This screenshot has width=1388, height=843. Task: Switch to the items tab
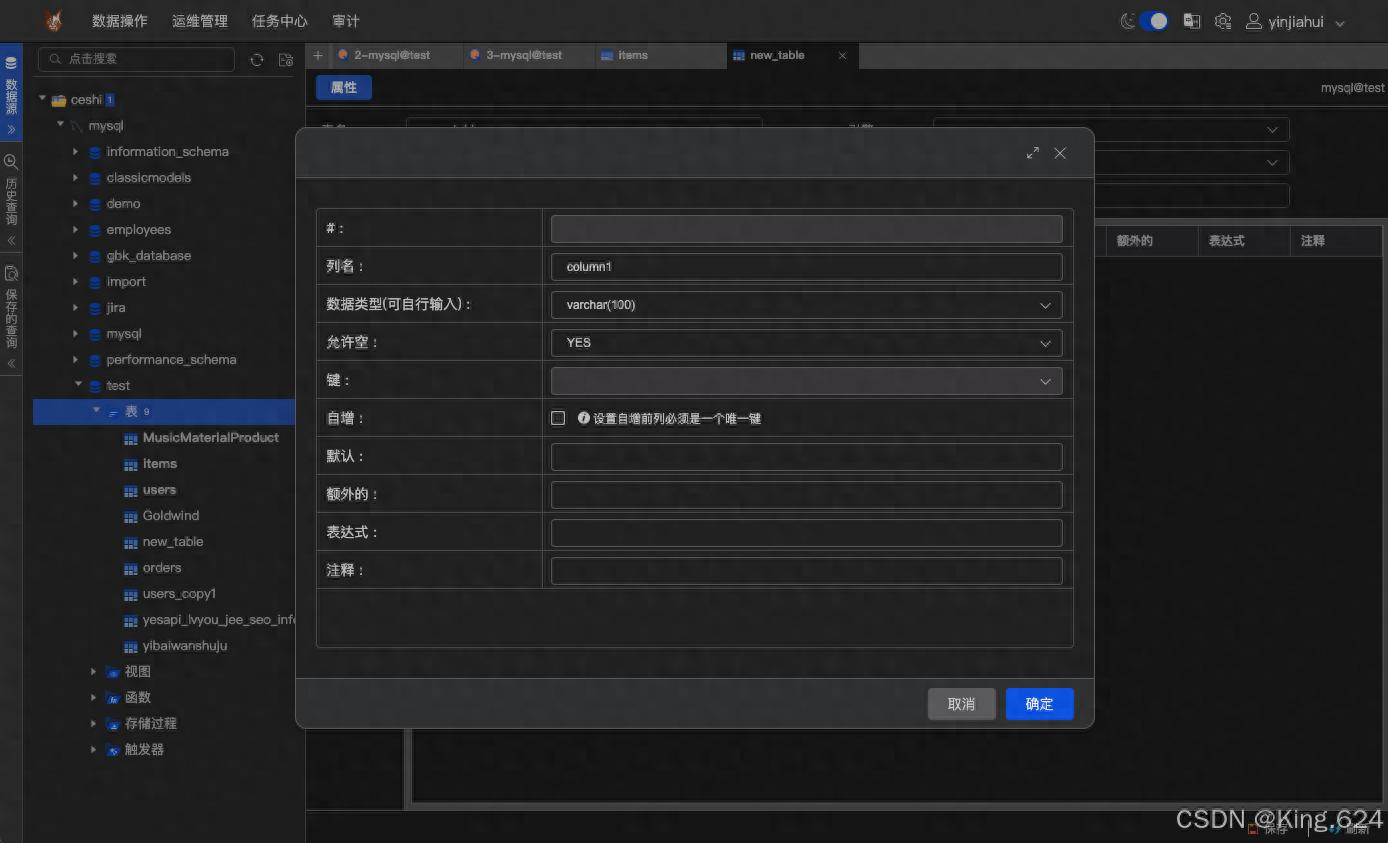[x=632, y=55]
